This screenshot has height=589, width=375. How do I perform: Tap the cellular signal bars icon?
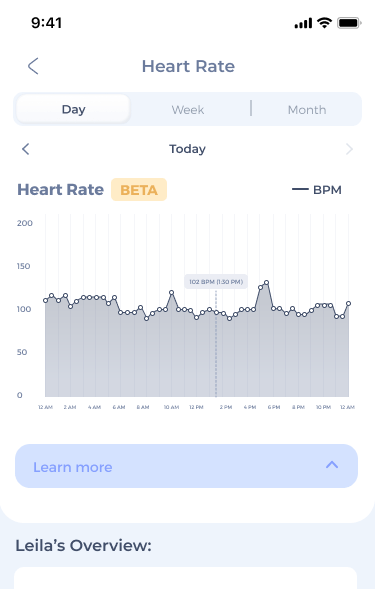303,23
